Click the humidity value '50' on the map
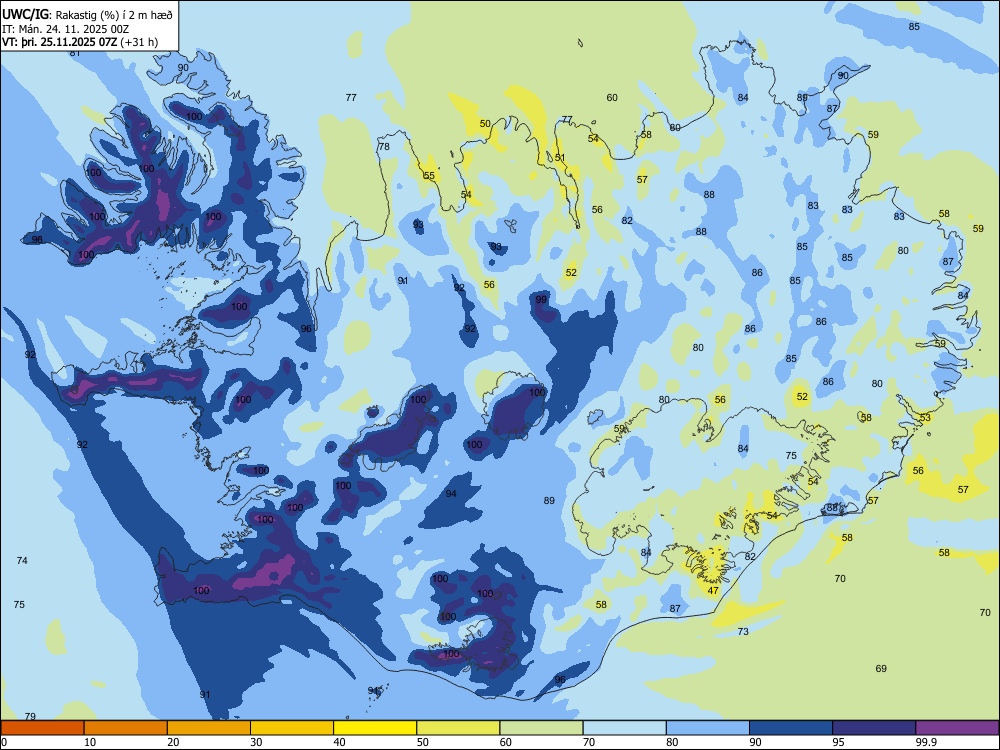Viewport: 1000px width, 750px height. point(485,124)
